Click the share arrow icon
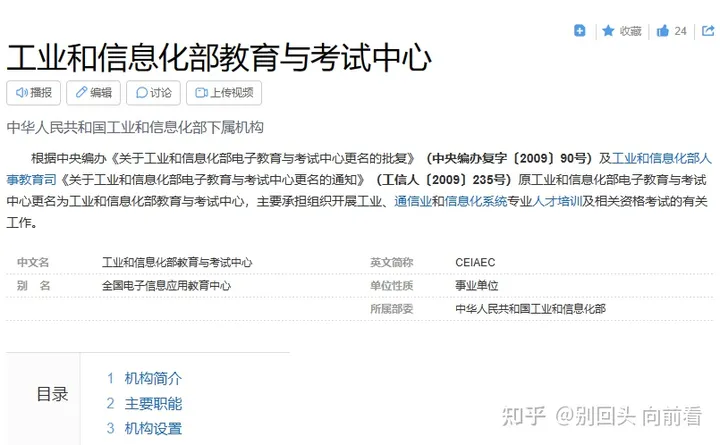The width and height of the screenshot is (720, 445). pyautogui.click(x=708, y=31)
